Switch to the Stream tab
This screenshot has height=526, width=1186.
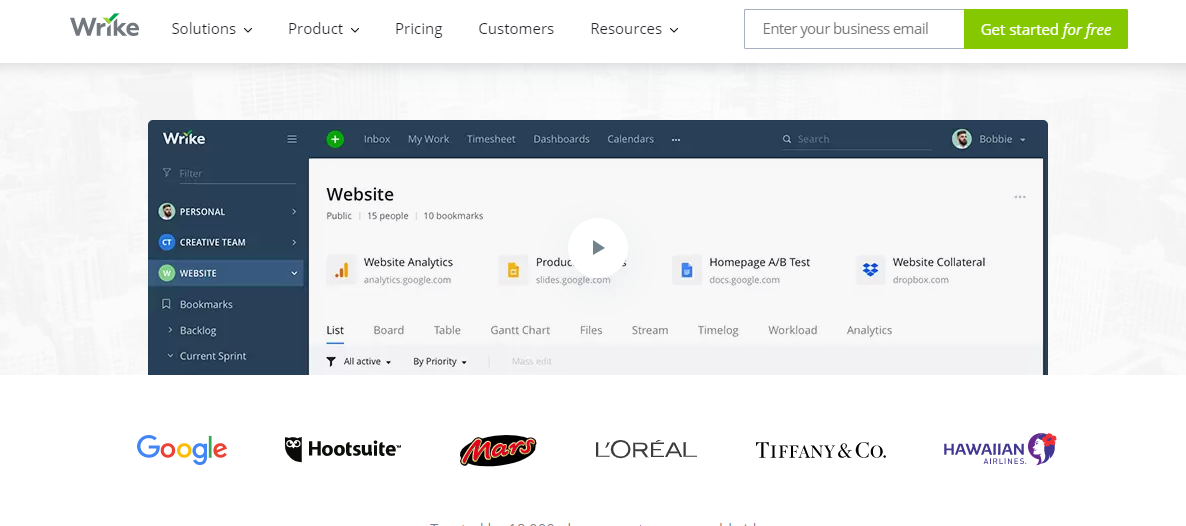pos(650,331)
